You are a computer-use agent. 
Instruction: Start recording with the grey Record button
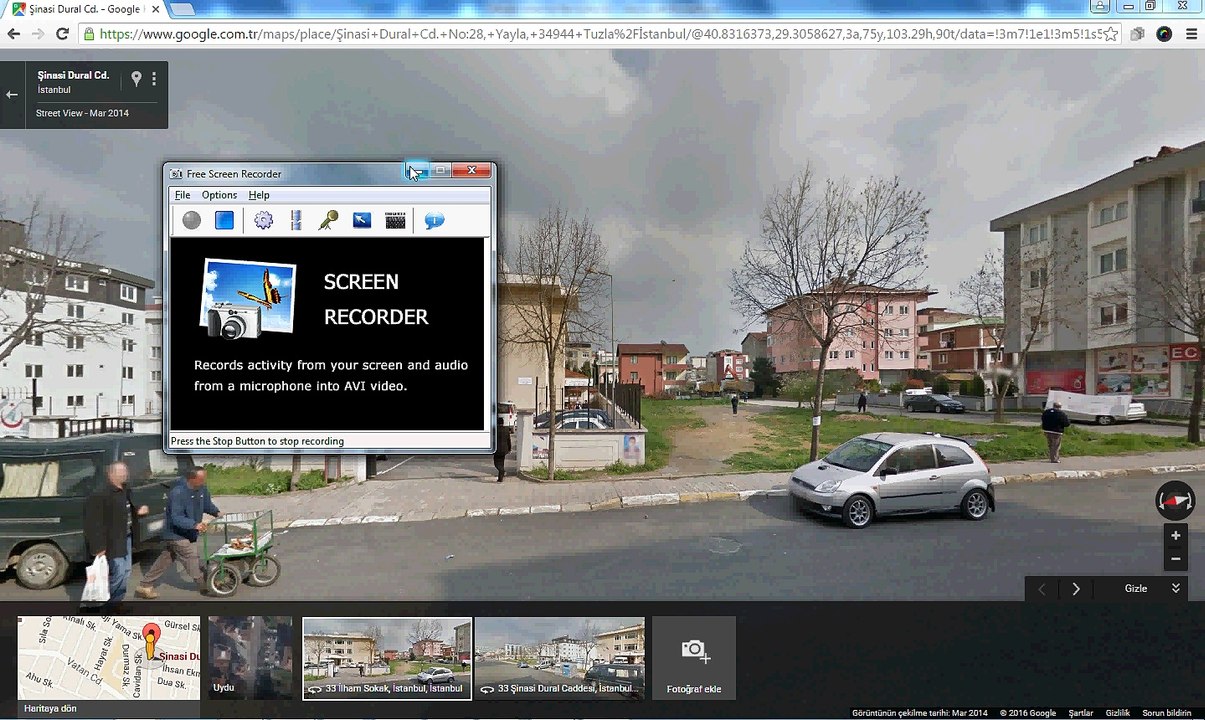click(192, 221)
